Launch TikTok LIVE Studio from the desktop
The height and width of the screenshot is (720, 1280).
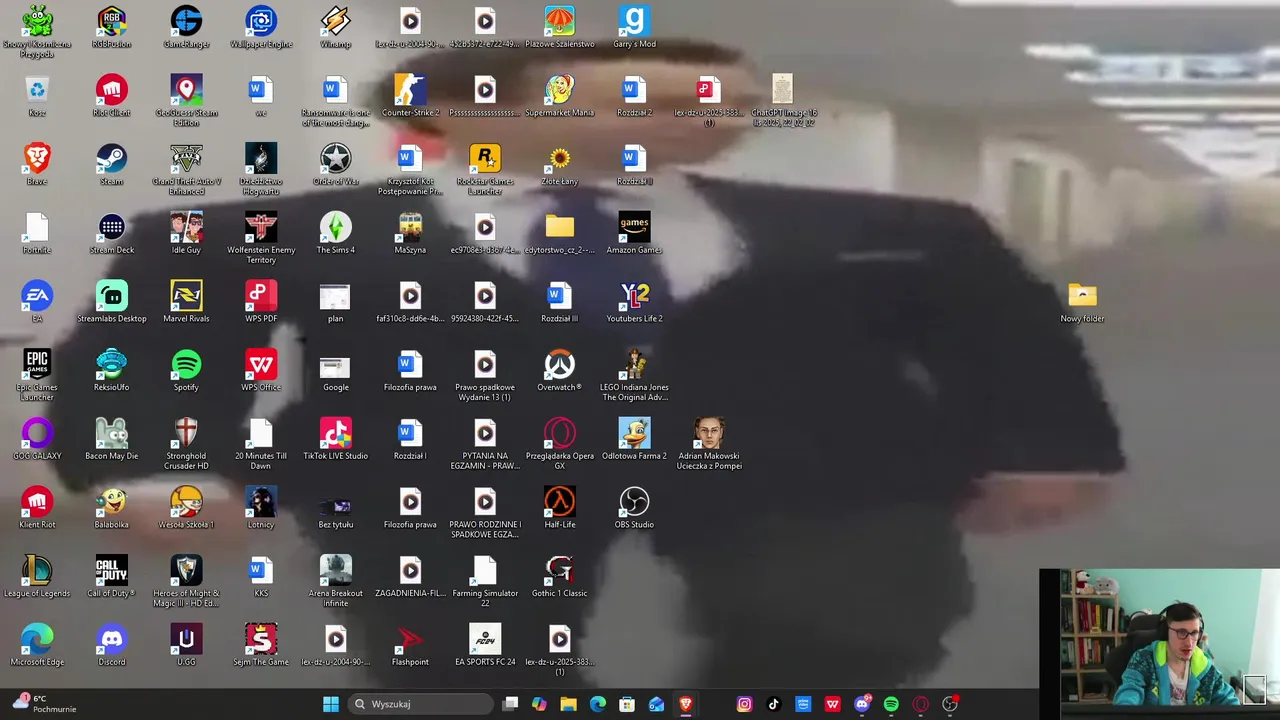[x=335, y=439]
